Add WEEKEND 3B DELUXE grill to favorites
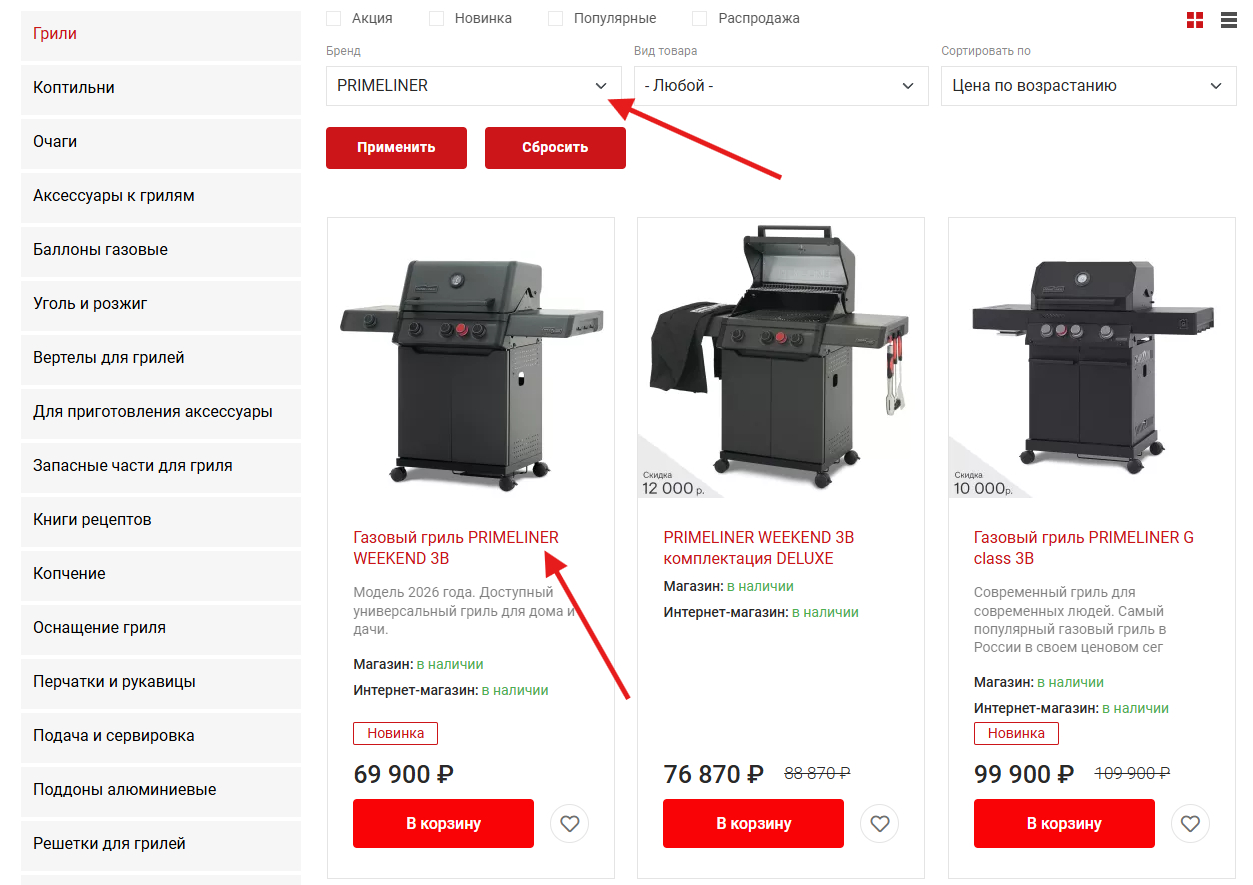Screen dimensions: 1253x885 [880, 824]
